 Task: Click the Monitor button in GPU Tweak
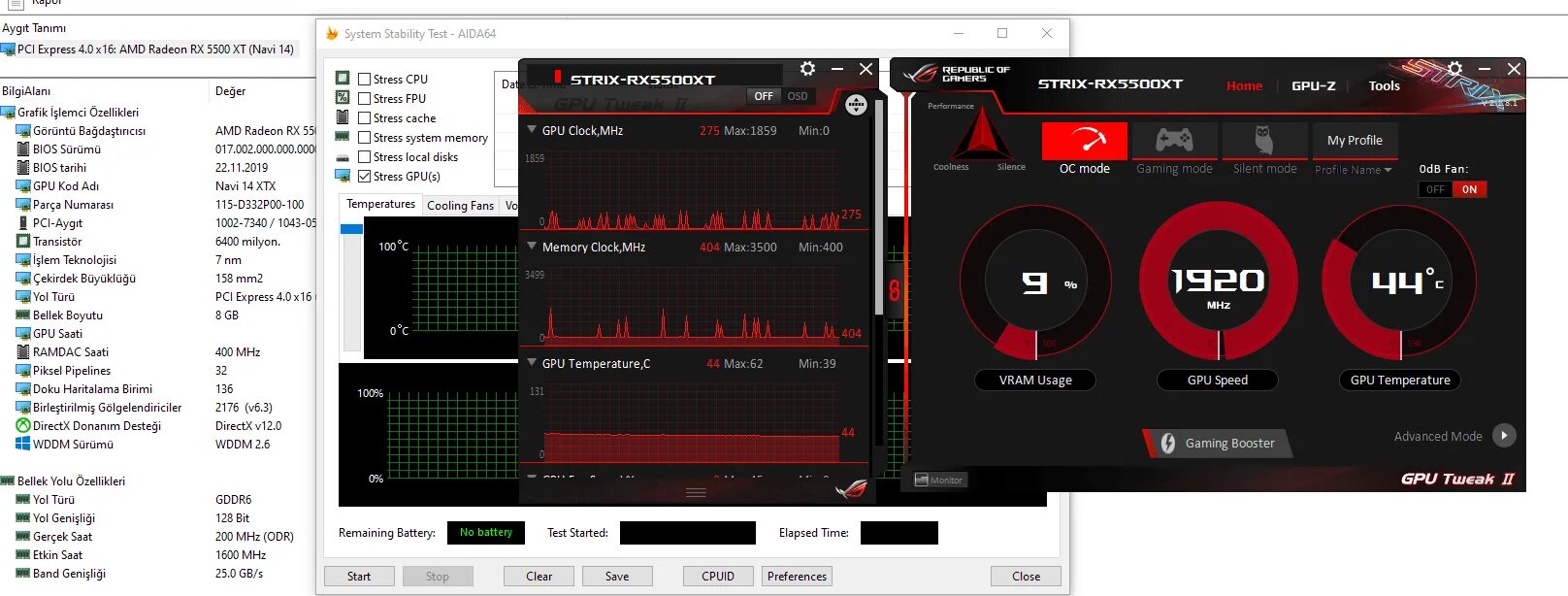pyautogui.click(x=939, y=480)
